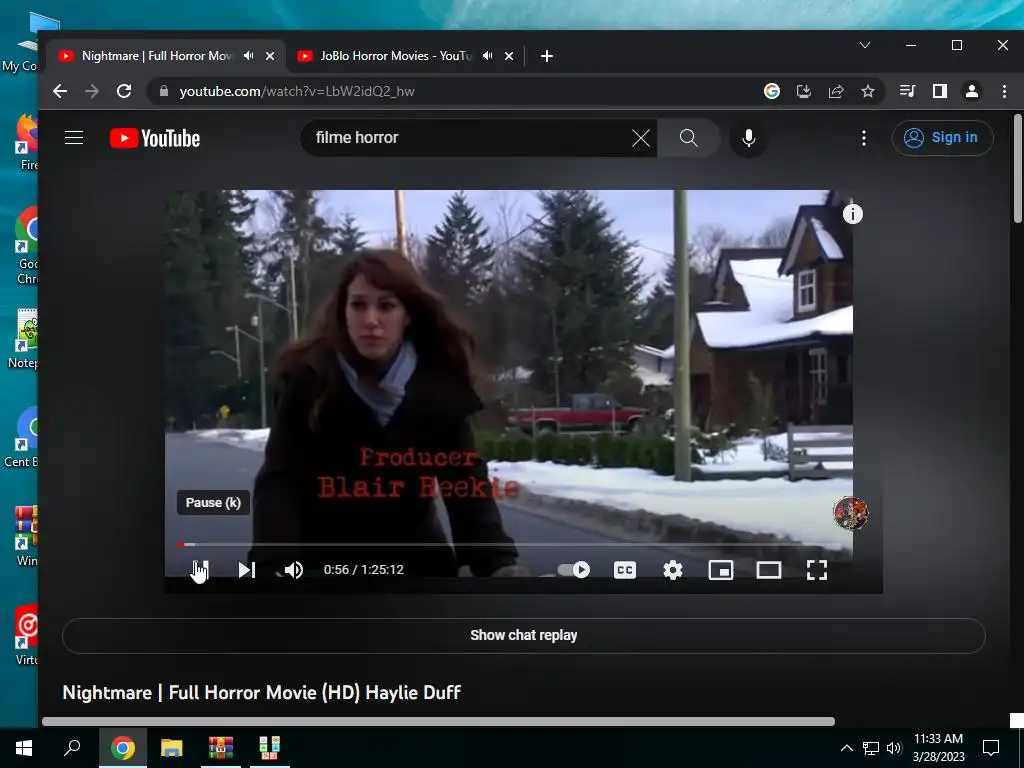Viewport: 1024px width, 768px height.
Task: Switch to JoBlo Horror Movies tab
Action: tap(396, 56)
